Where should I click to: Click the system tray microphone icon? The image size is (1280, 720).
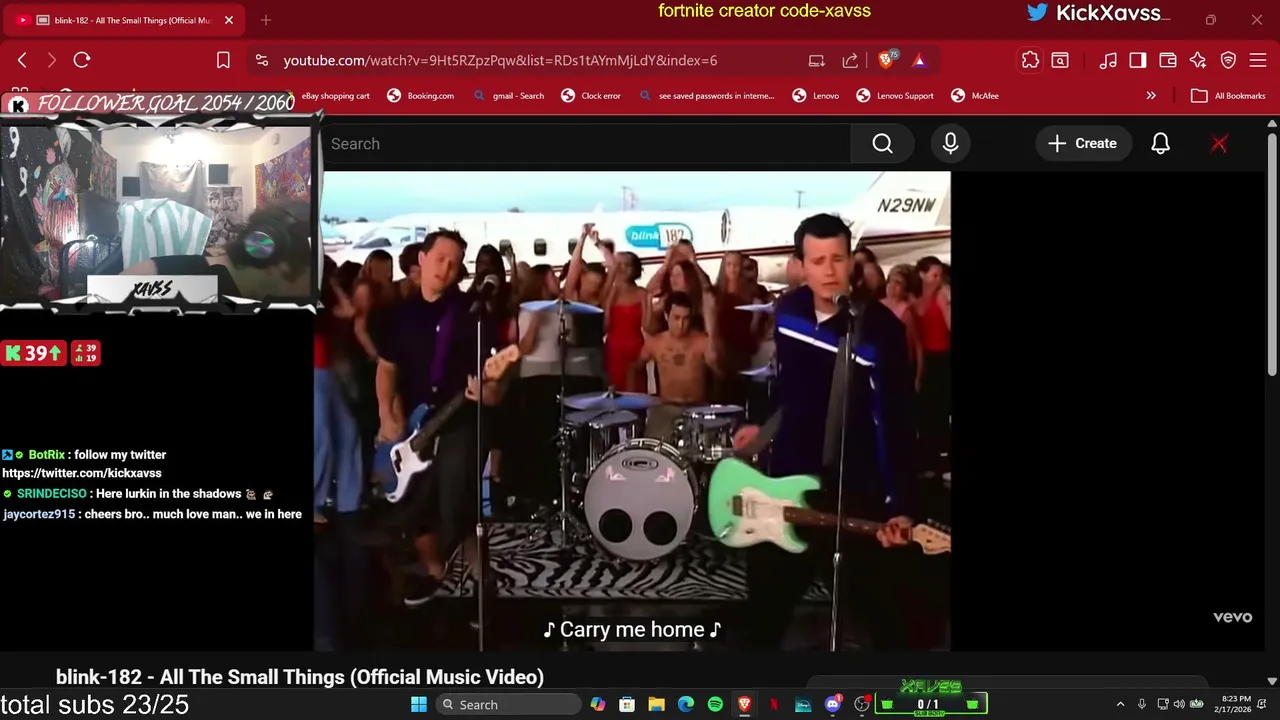(1142, 704)
